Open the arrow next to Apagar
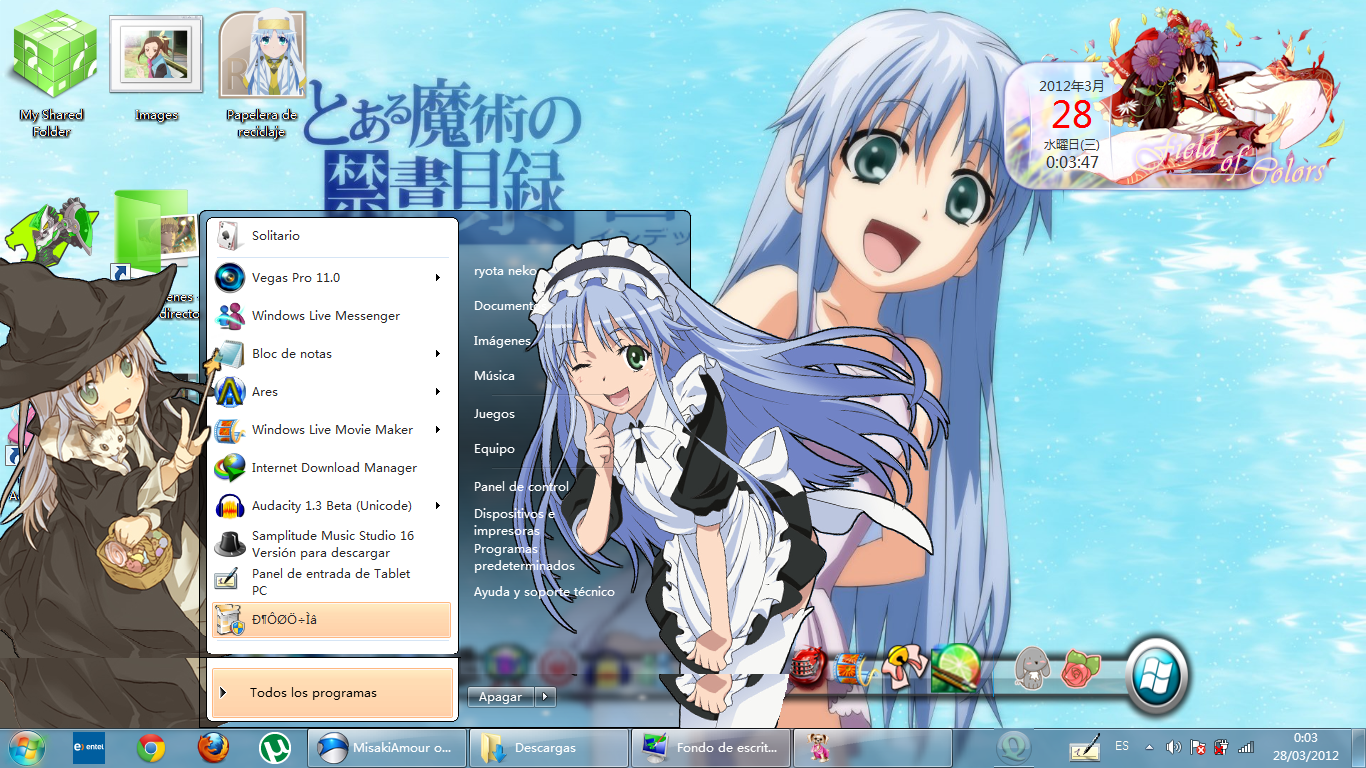This screenshot has width=1366, height=768. [x=545, y=697]
